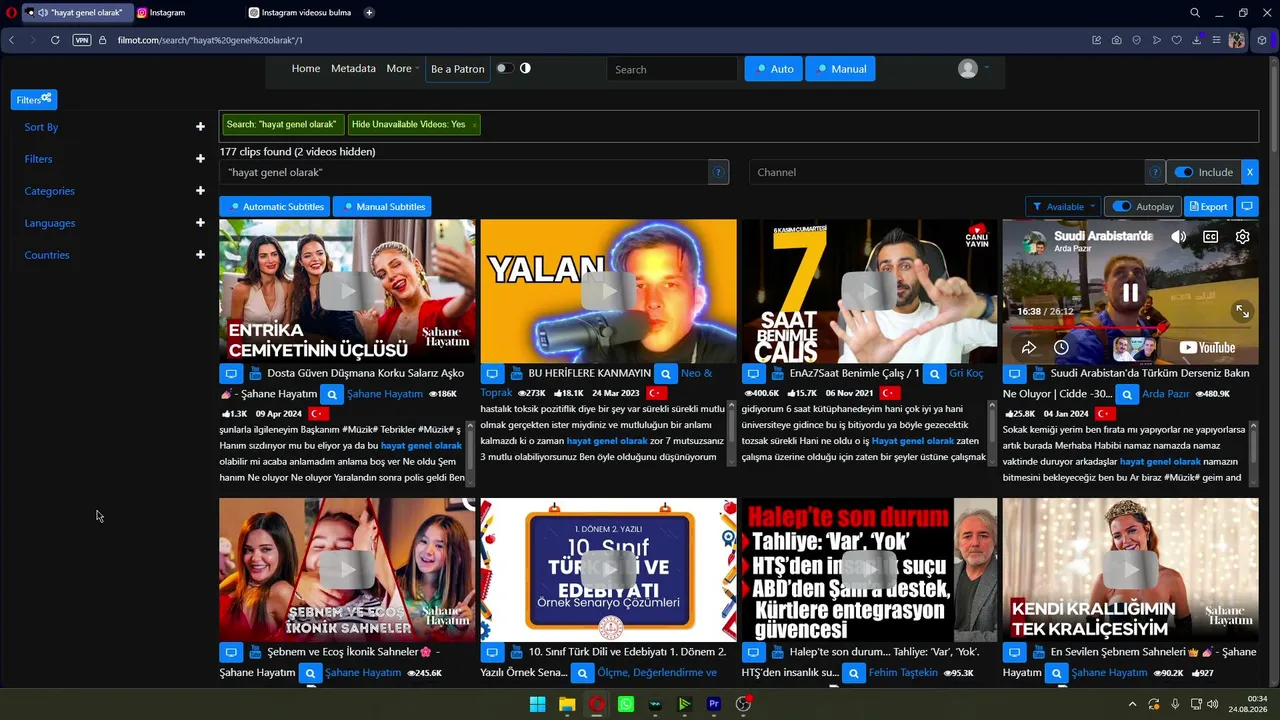Image resolution: width=1280 pixels, height=720 pixels.
Task: Export the search results
Action: (1208, 206)
